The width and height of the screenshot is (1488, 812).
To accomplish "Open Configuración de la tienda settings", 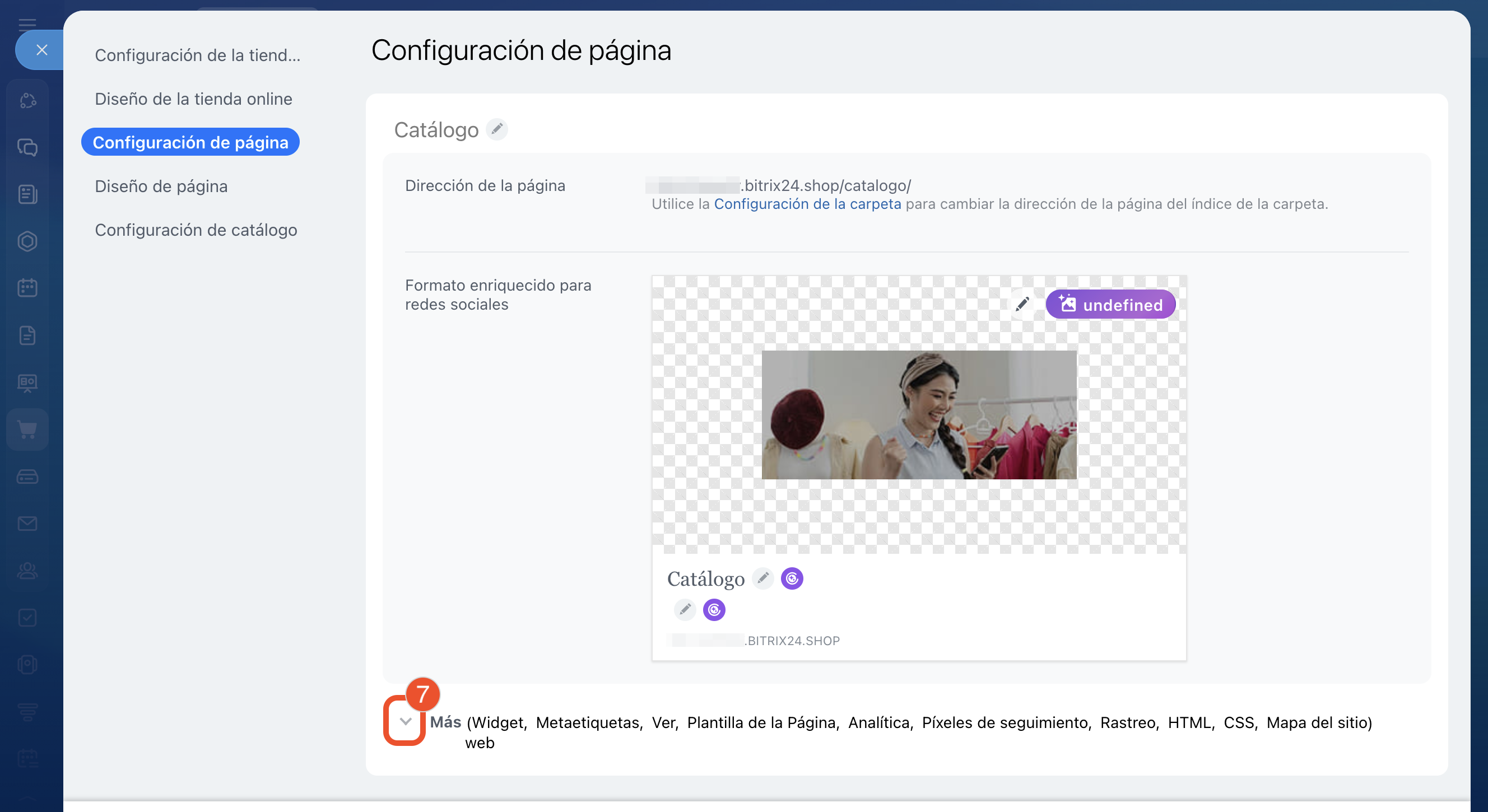I will click(x=198, y=55).
